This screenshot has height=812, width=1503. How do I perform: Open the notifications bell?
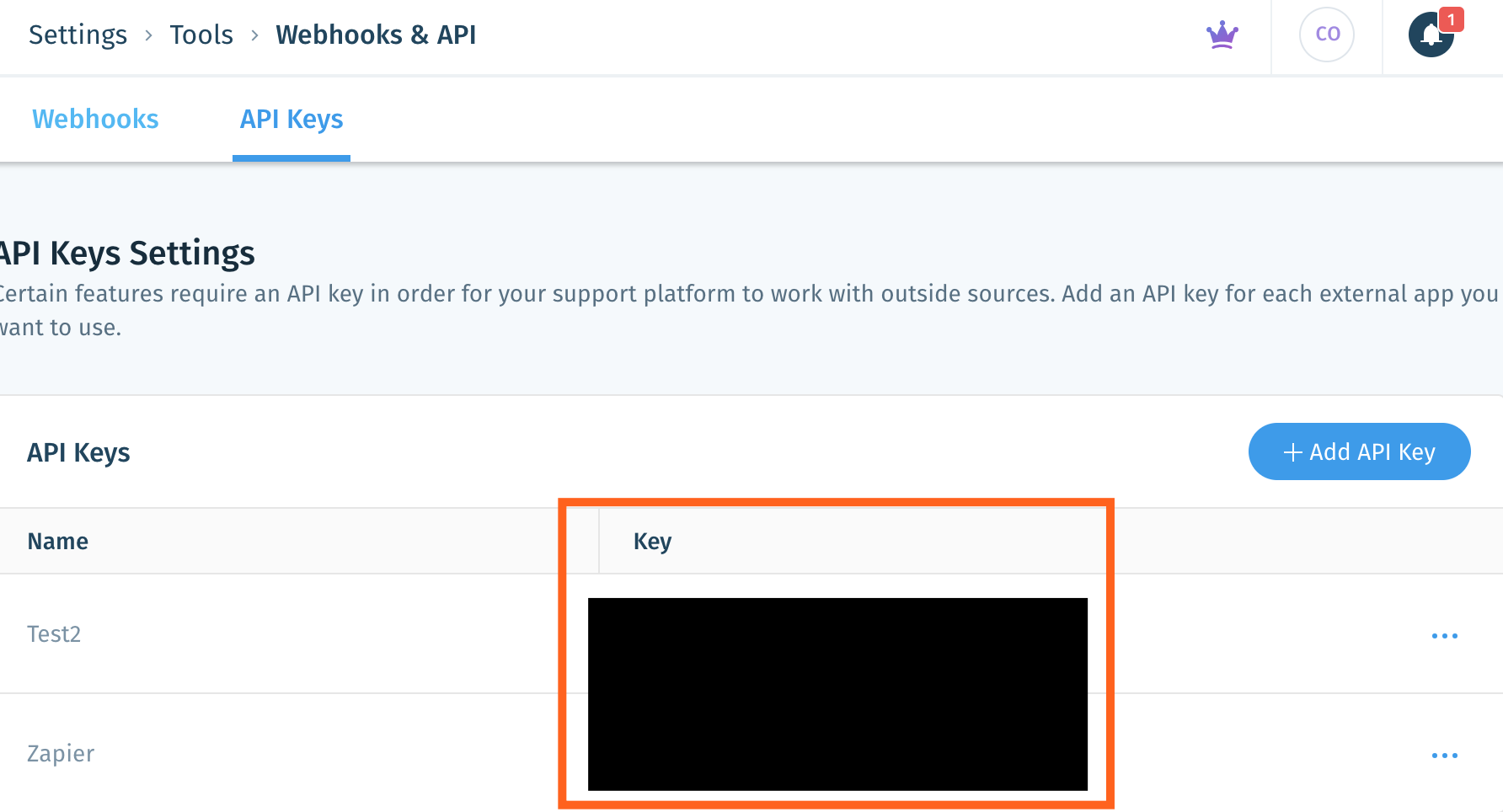tap(1431, 35)
